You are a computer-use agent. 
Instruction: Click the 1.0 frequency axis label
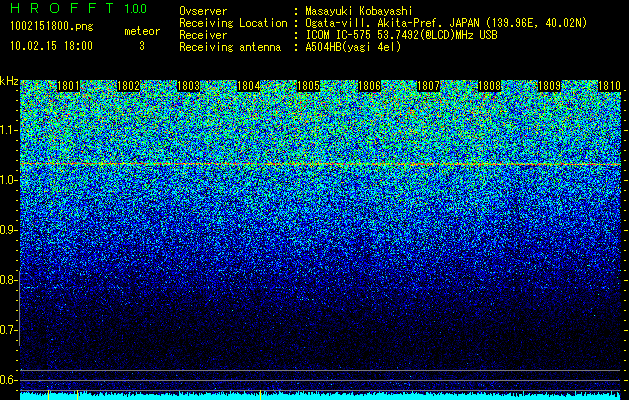8,180
